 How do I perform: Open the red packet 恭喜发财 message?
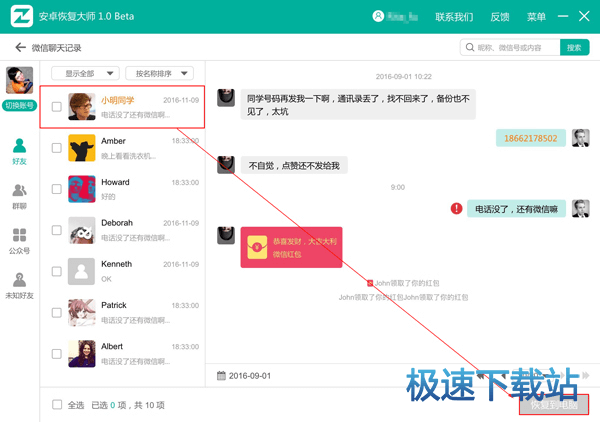pos(291,247)
